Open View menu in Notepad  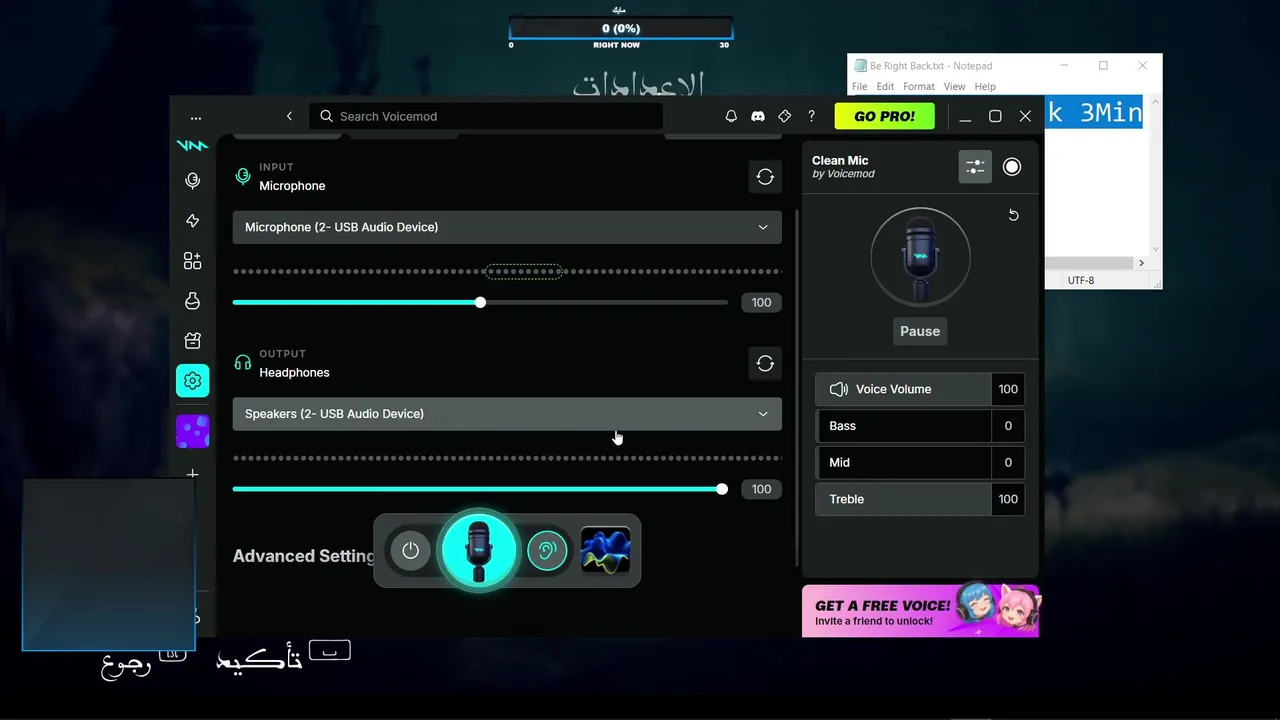point(955,87)
